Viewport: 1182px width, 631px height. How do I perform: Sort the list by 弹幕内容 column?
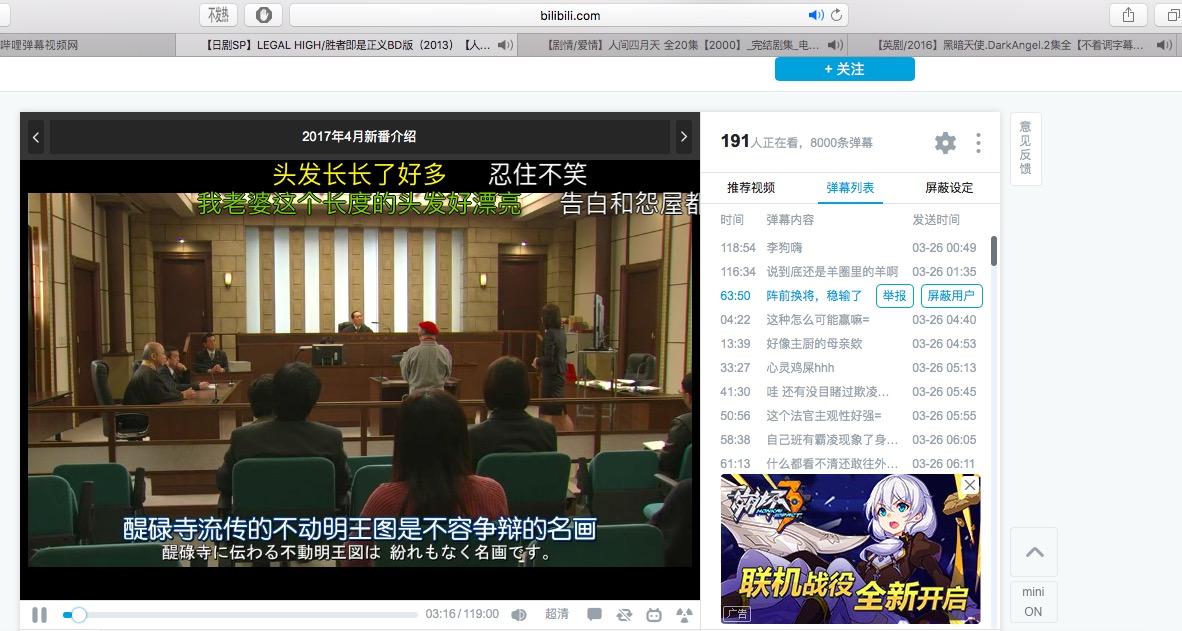click(x=790, y=219)
